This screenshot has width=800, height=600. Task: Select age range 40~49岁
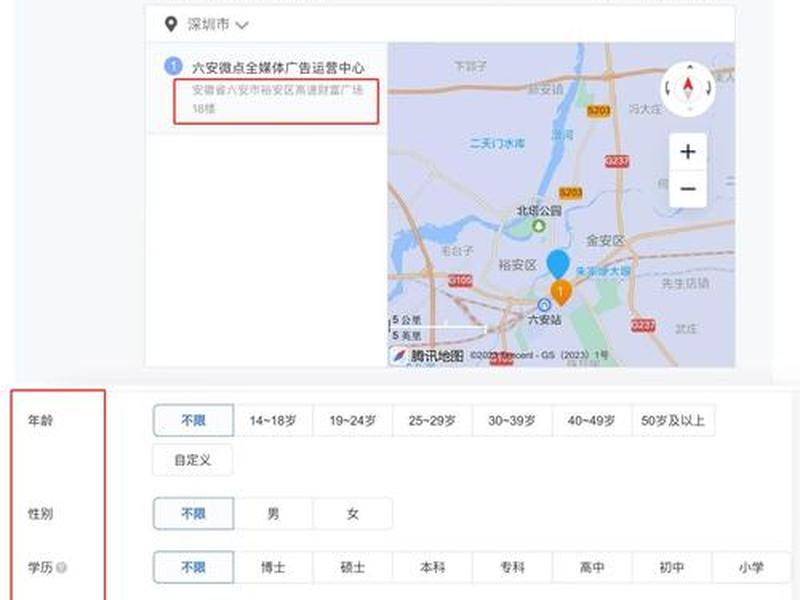tap(591, 420)
